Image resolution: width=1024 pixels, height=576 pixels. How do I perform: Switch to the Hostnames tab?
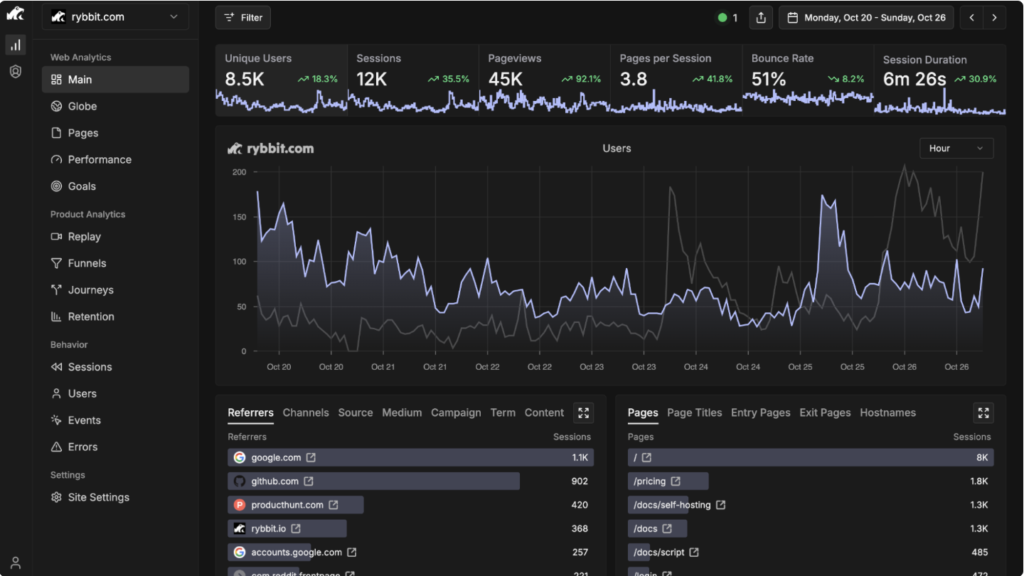[888, 413]
